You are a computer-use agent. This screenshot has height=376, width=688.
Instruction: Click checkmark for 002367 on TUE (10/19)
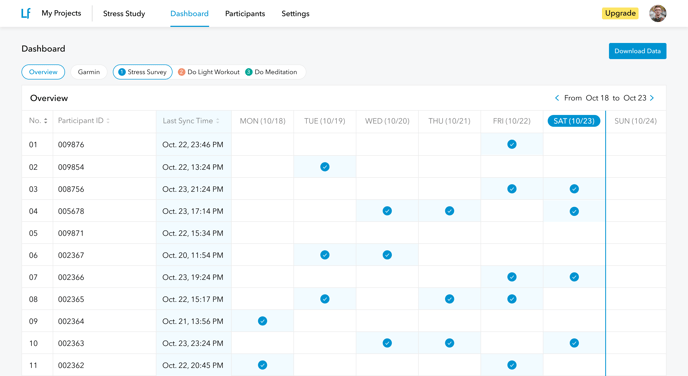click(x=325, y=255)
